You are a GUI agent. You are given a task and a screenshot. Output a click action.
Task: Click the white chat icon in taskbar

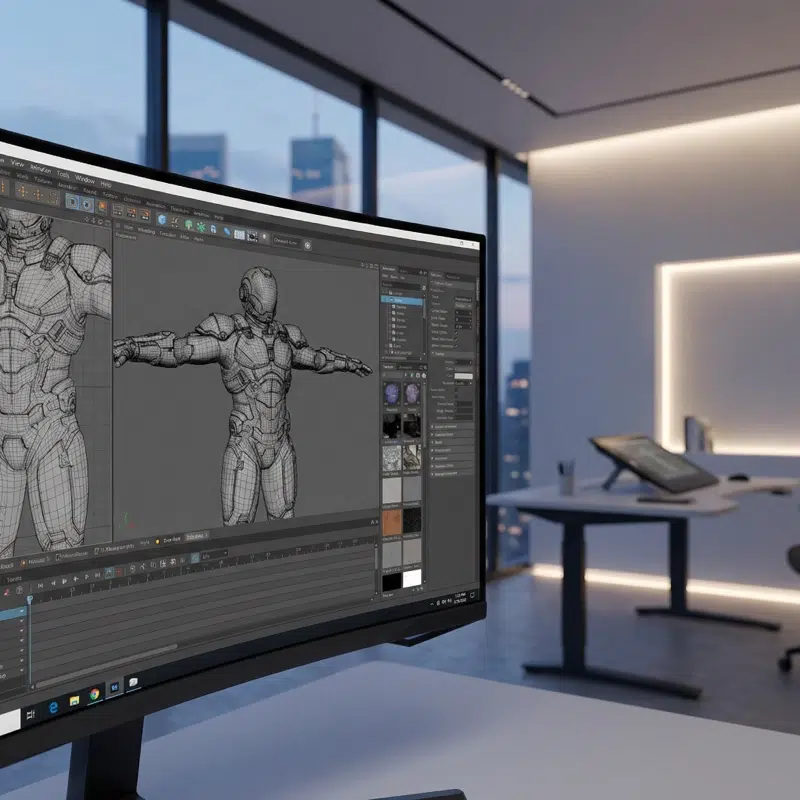(x=133, y=682)
